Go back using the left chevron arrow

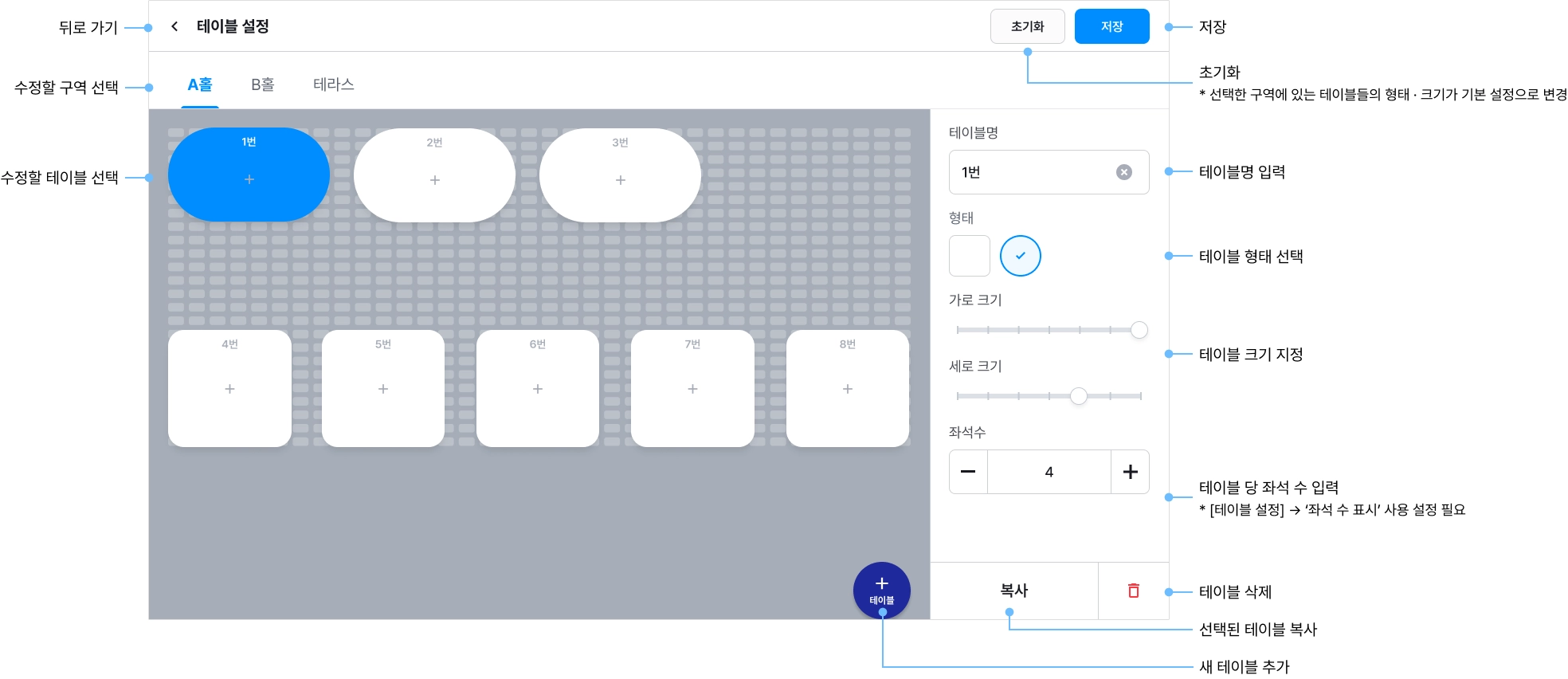pyautogui.click(x=174, y=26)
